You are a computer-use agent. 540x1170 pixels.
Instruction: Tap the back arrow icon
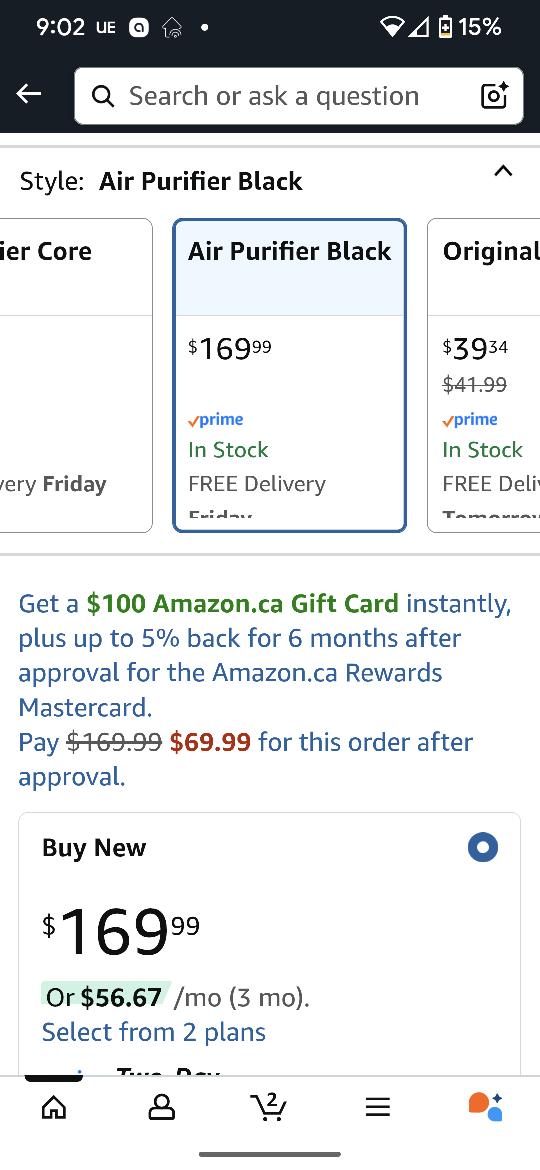29,94
